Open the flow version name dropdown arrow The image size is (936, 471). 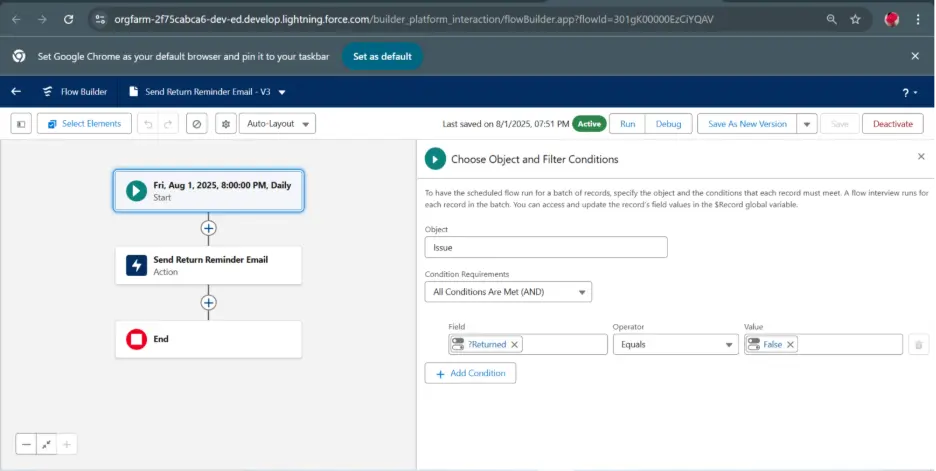click(282, 92)
